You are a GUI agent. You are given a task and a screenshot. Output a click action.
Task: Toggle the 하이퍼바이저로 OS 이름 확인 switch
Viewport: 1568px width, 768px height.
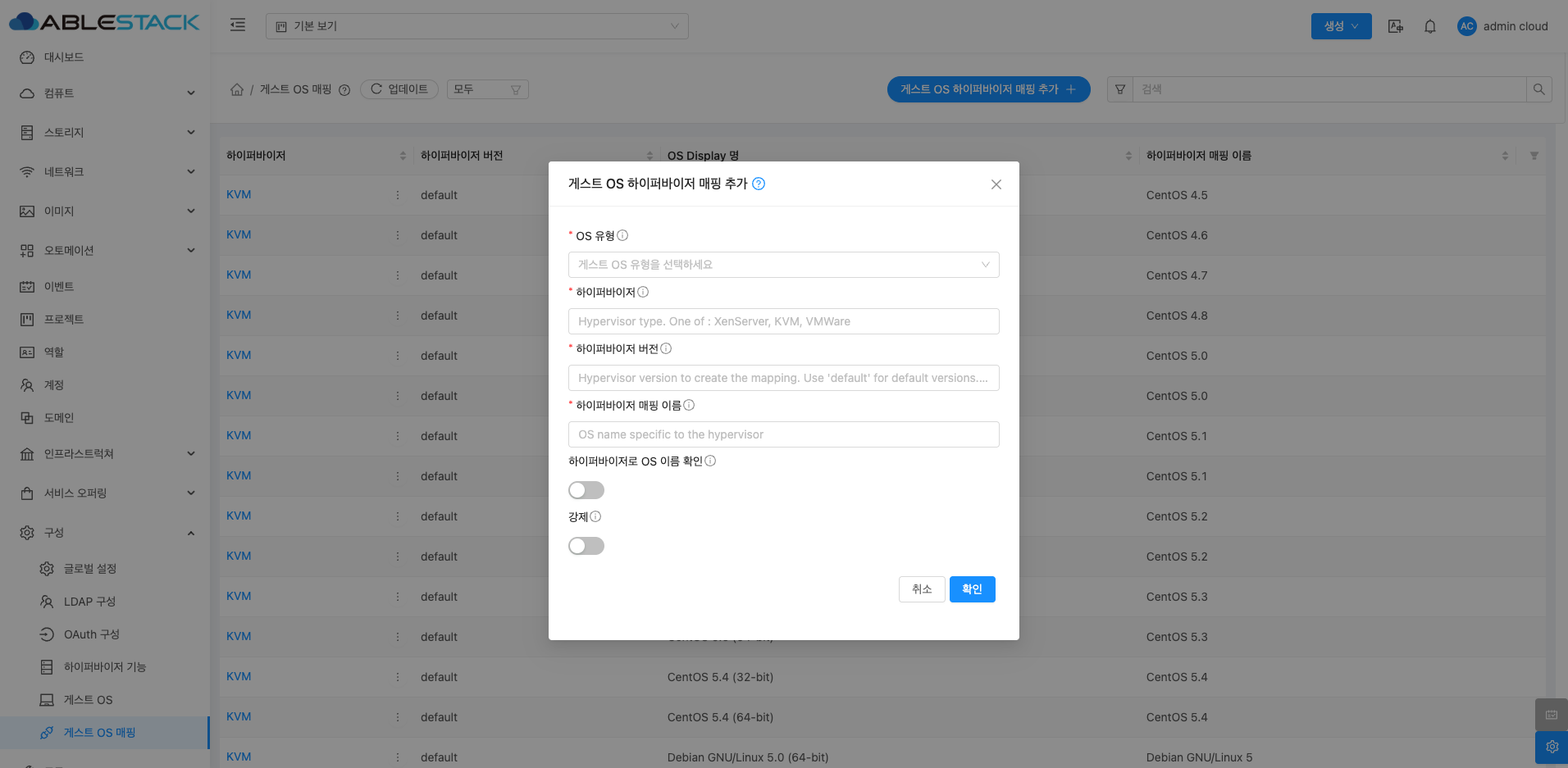[586, 490]
